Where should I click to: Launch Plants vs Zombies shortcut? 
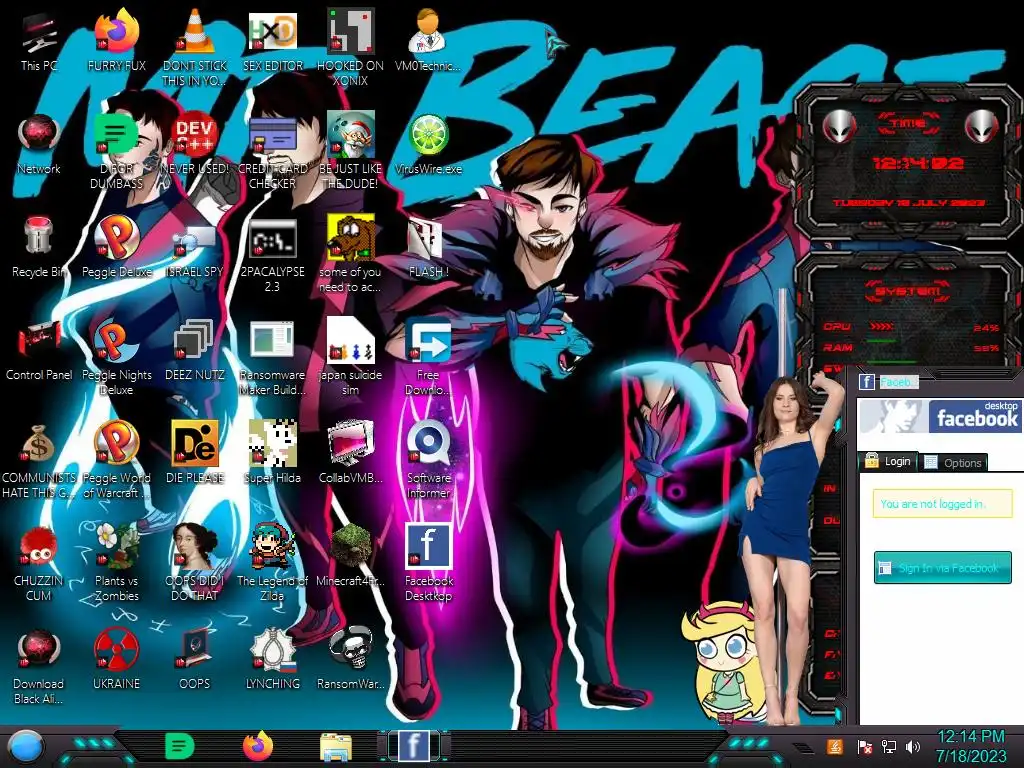[116, 546]
